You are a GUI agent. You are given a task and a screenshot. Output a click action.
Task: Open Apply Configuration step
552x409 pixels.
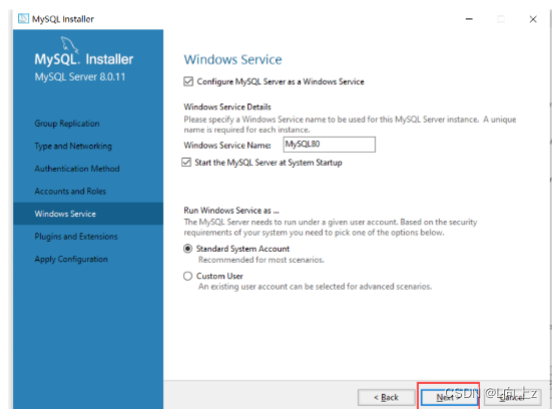pyautogui.click(x=71, y=259)
